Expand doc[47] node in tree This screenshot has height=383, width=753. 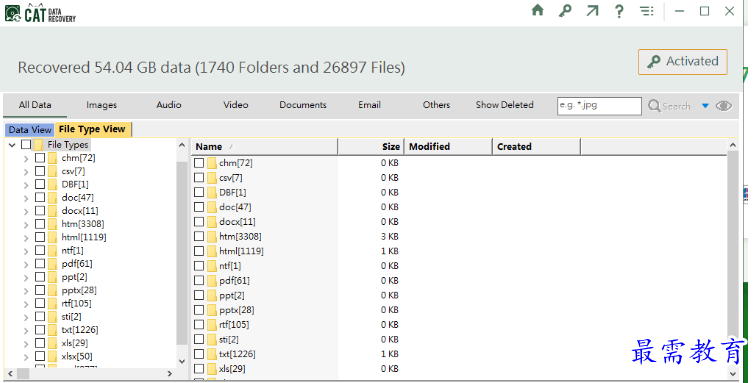point(26,198)
